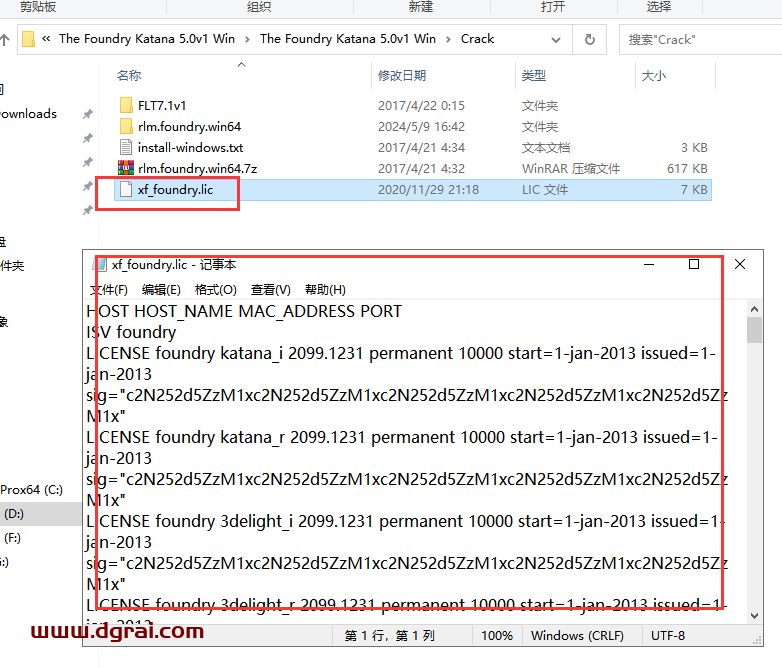
Task: Click the xf_foundry.lic file icon
Action: [126, 189]
